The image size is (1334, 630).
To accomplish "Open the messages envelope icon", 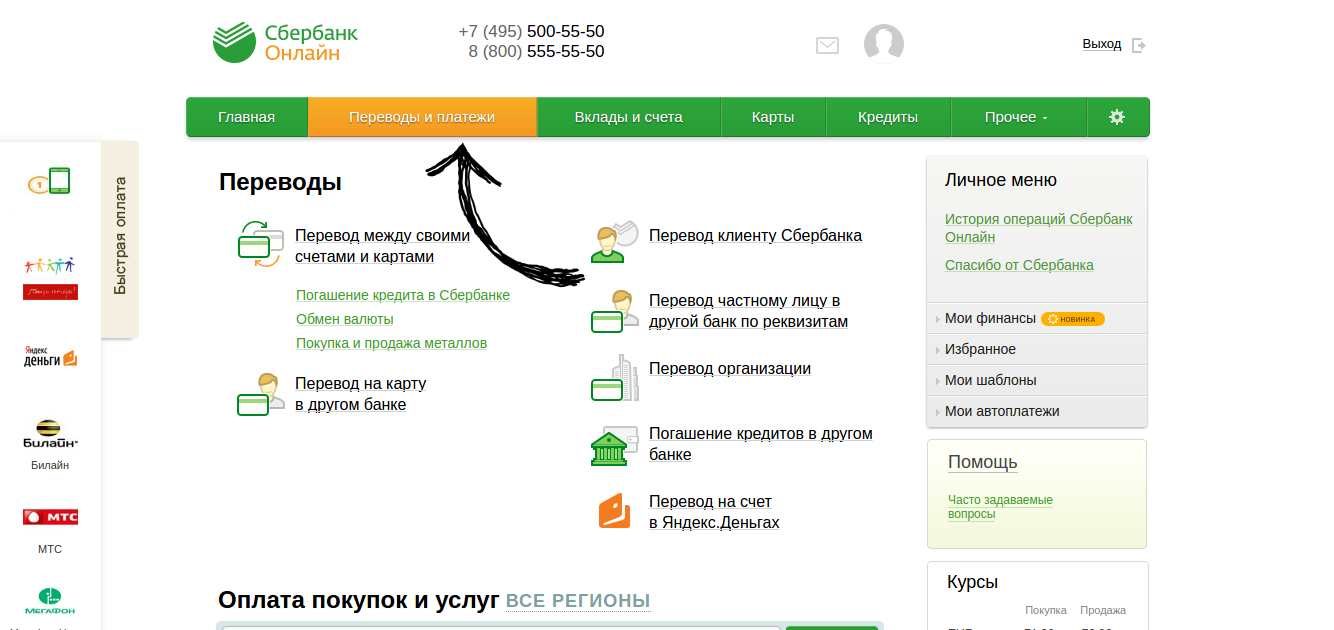I will (827, 45).
